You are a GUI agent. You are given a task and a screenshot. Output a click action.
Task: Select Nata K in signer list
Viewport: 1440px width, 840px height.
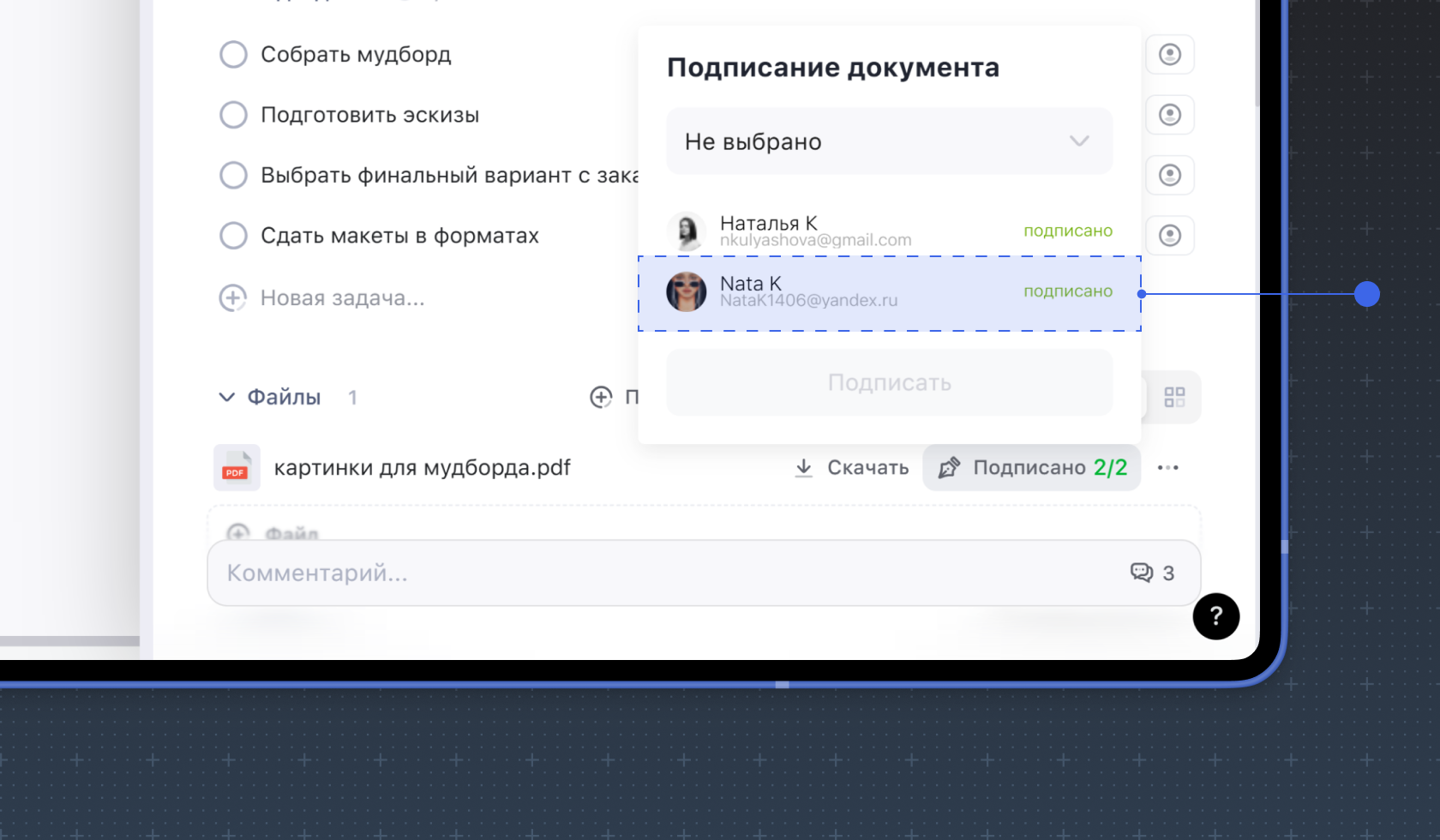click(889, 292)
